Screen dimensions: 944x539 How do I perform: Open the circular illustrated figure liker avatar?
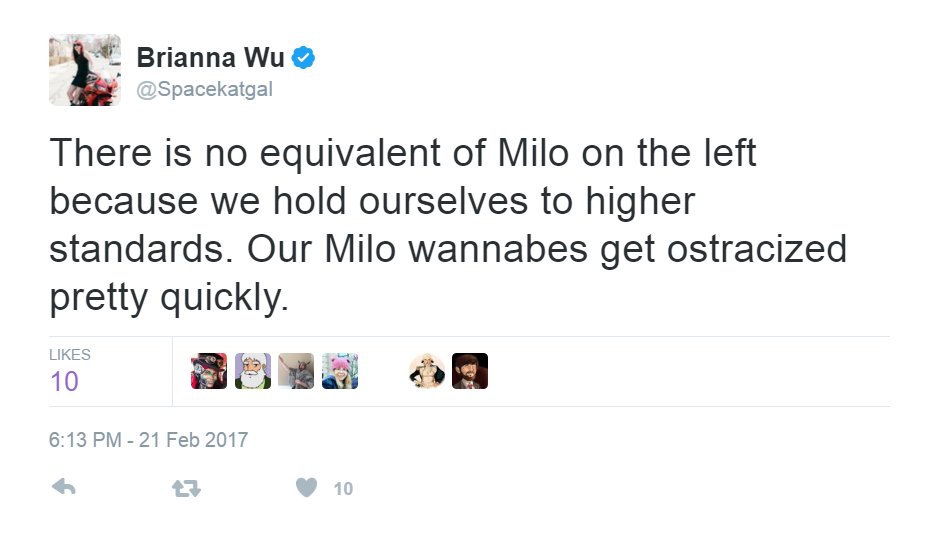(427, 371)
